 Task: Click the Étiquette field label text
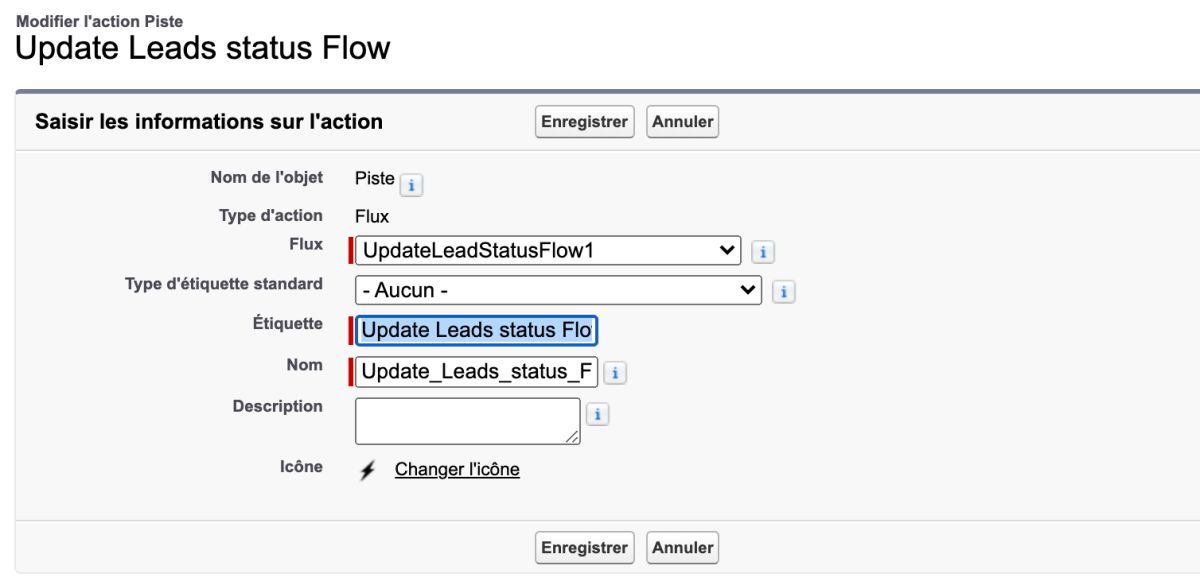288,324
